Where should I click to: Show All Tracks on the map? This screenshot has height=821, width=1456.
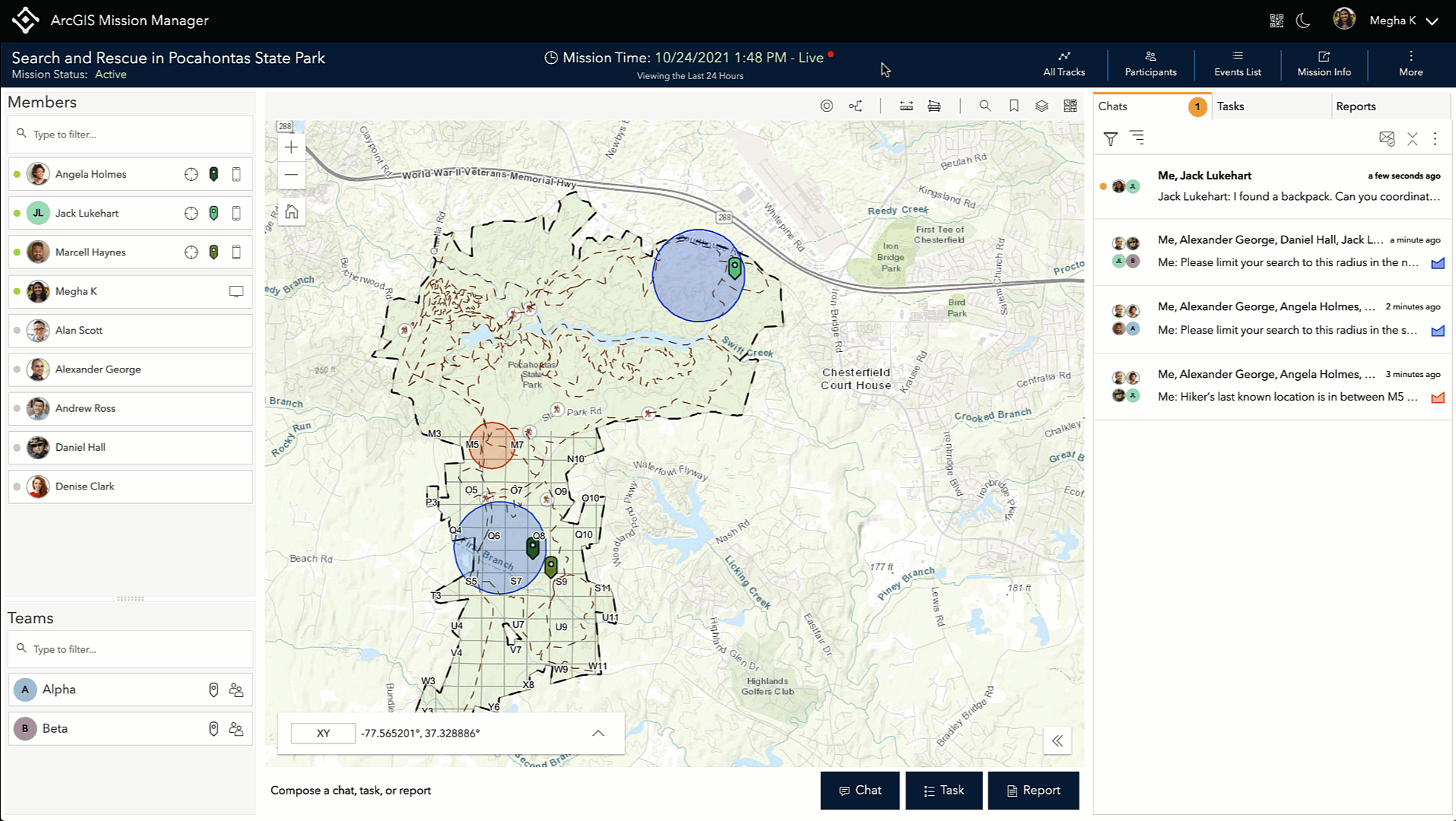pos(1064,64)
